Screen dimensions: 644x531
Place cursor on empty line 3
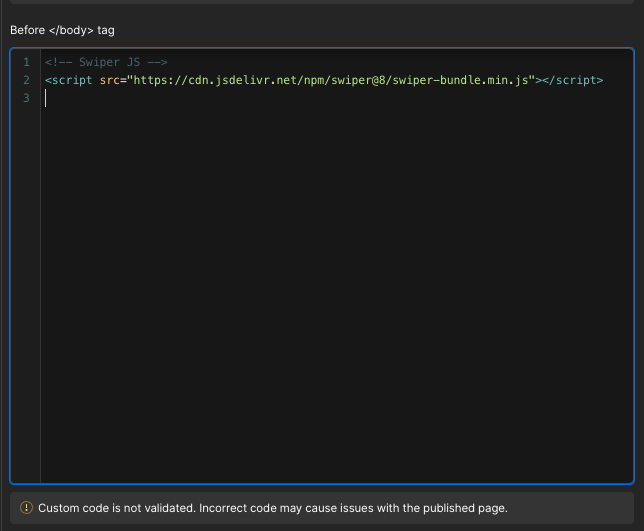coord(337,98)
